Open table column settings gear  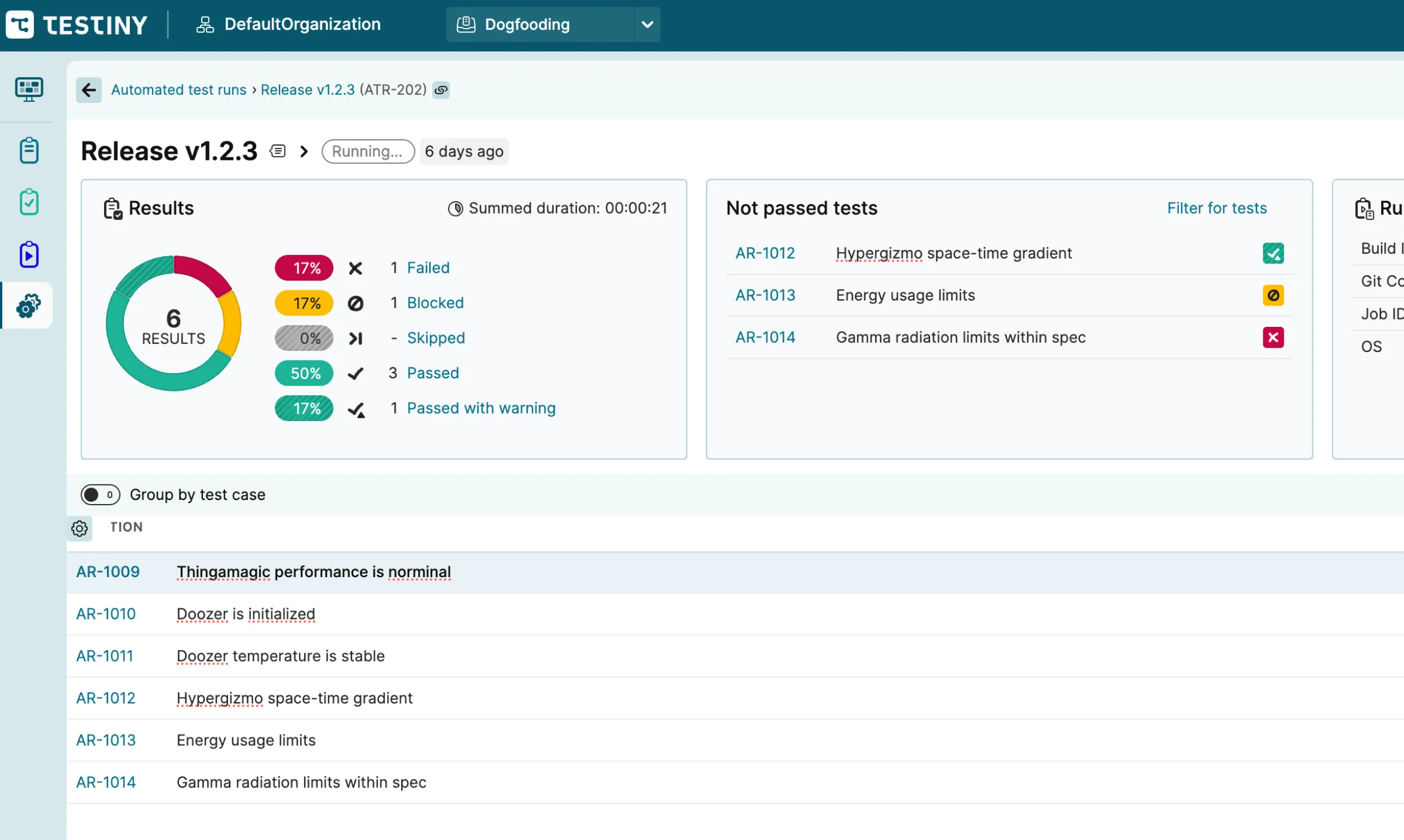pos(79,528)
